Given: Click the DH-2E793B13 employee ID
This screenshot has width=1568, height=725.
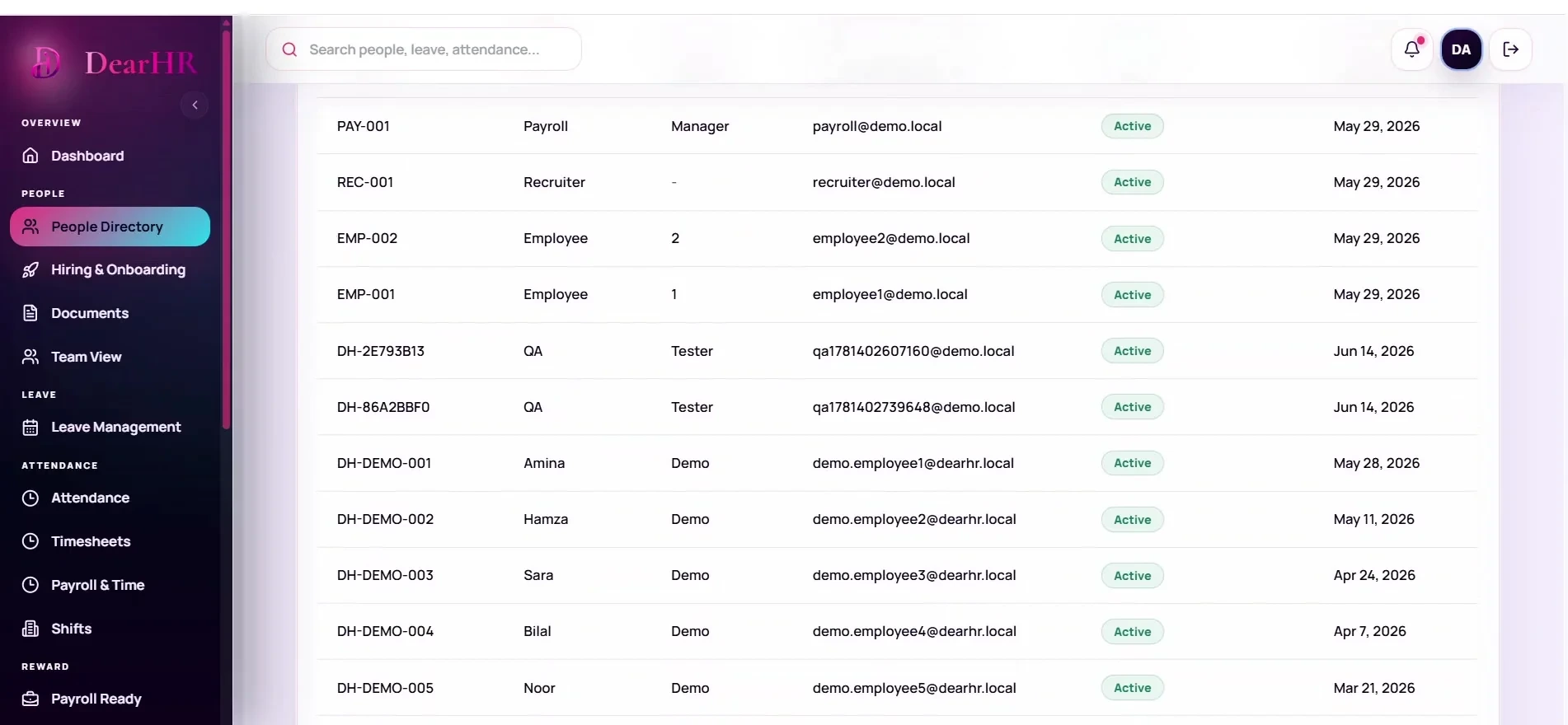Looking at the screenshot, I should point(381,351).
